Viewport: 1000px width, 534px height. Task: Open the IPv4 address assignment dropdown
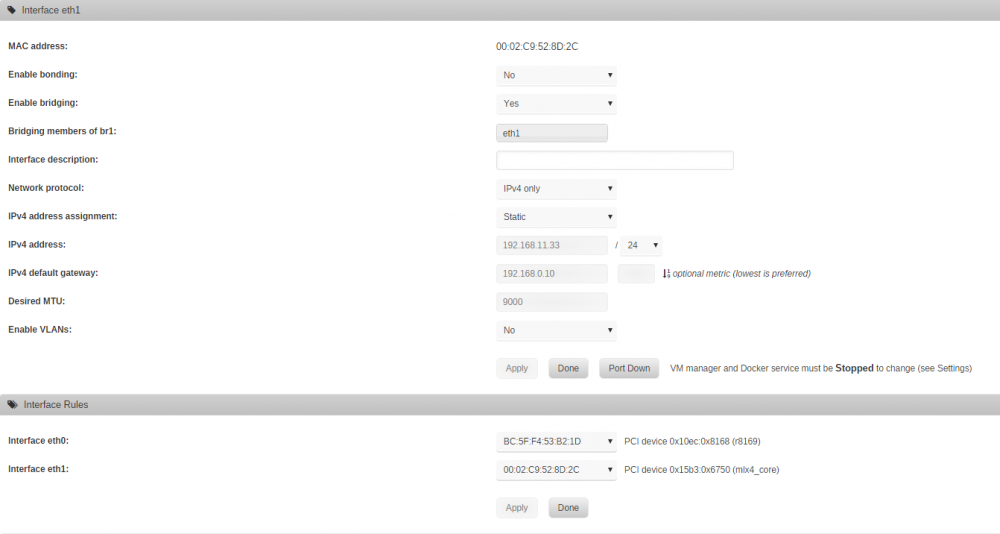[x=556, y=217]
